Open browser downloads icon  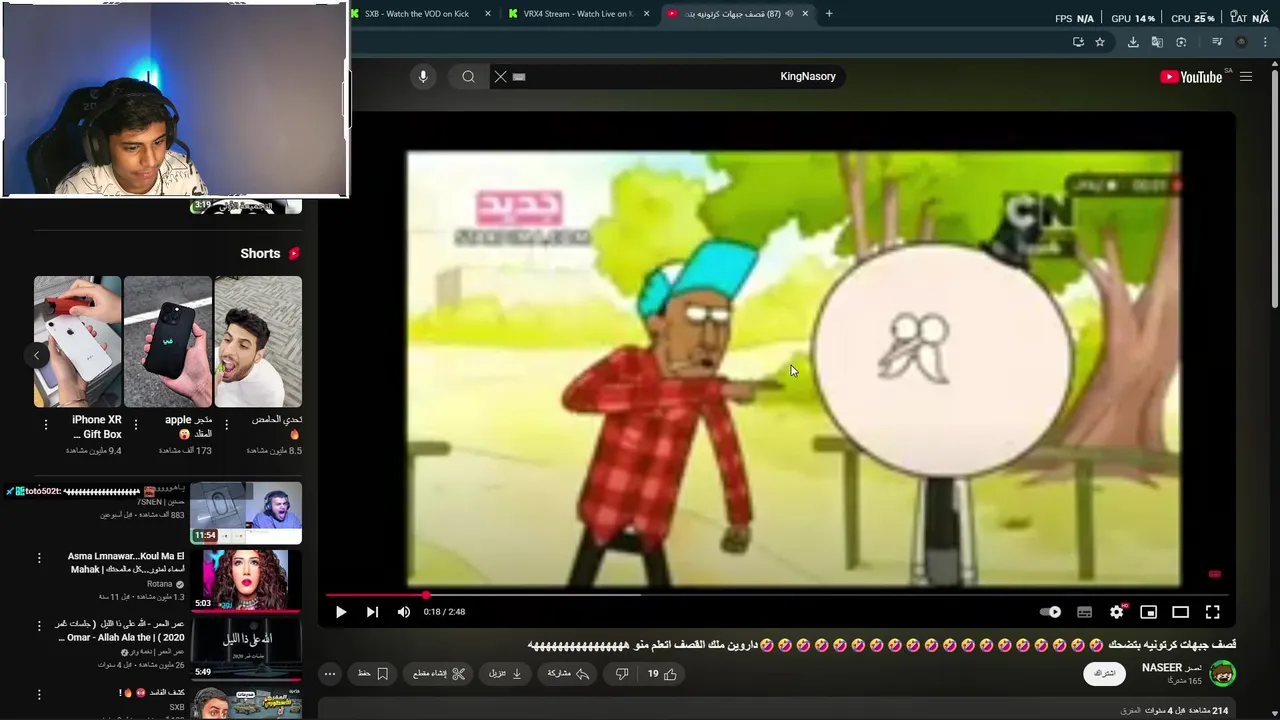[x=1133, y=42]
